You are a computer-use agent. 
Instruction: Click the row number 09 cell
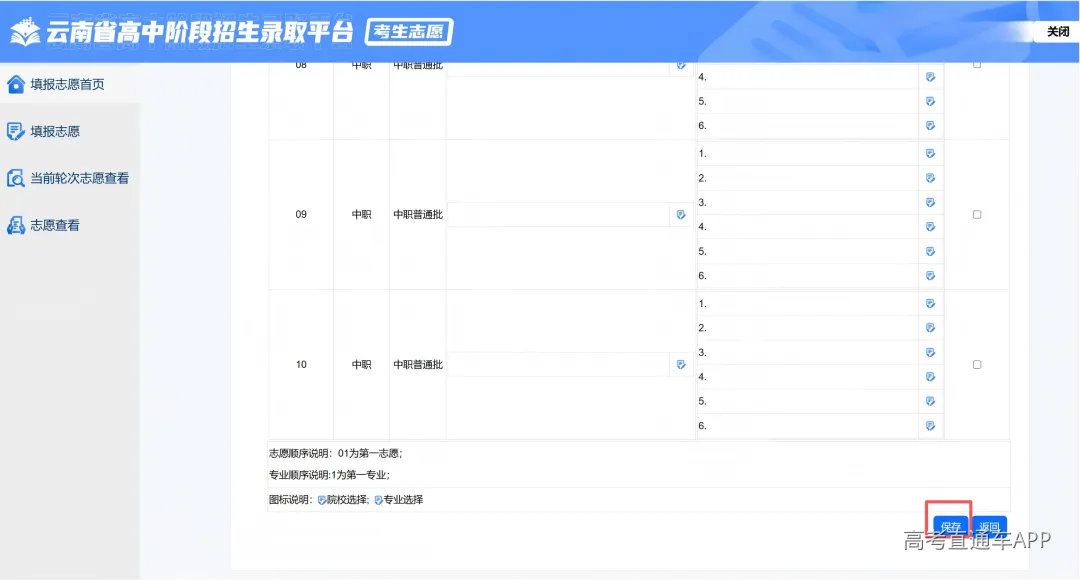pos(301,214)
